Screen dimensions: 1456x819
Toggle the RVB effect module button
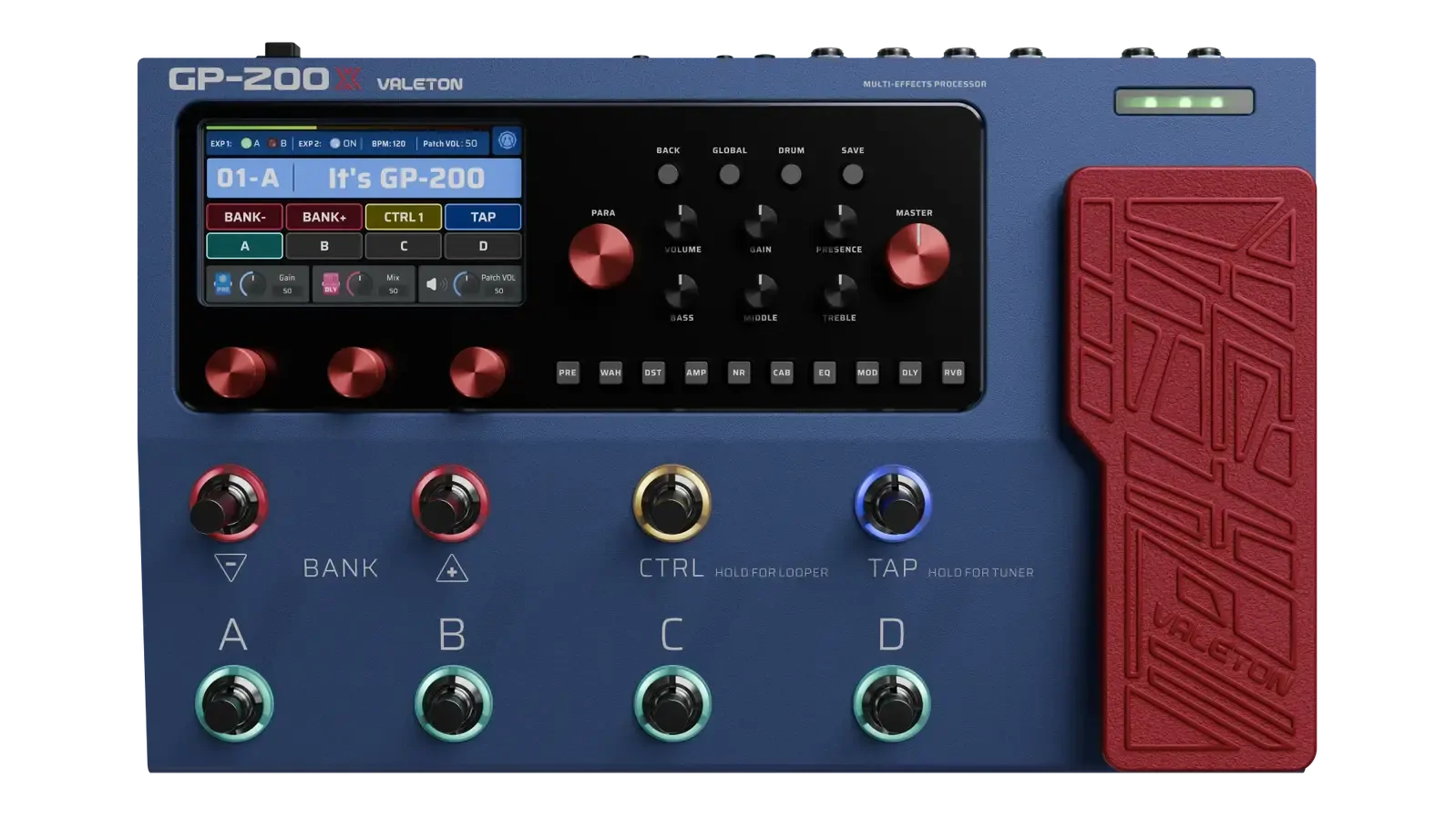[952, 373]
